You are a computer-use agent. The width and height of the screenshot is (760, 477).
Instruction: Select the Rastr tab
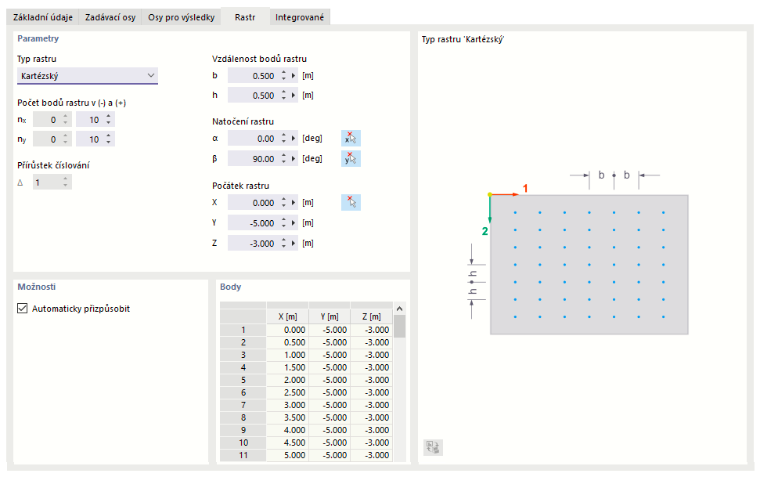245,17
